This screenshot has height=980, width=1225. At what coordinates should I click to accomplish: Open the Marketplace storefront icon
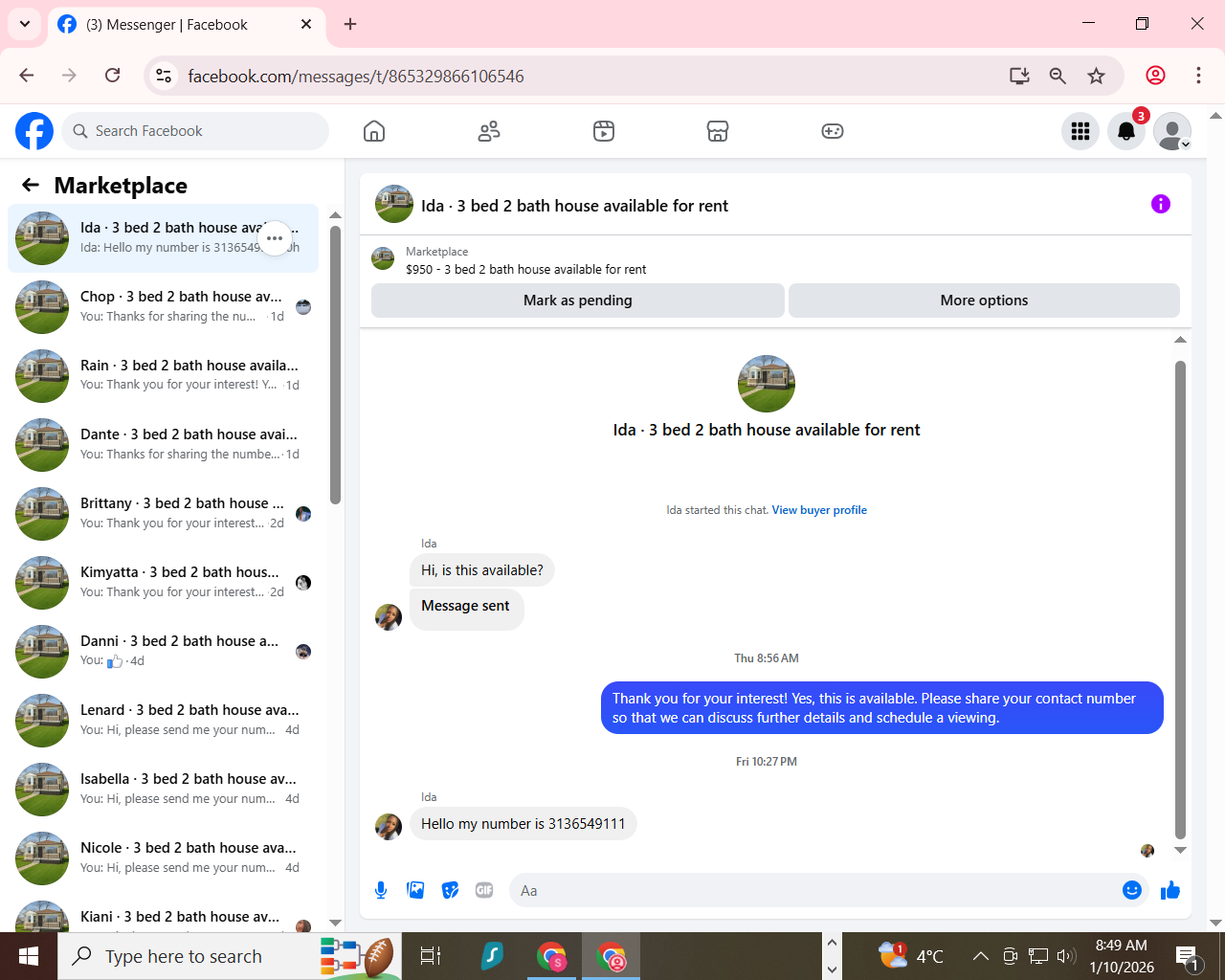(x=718, y=131)
